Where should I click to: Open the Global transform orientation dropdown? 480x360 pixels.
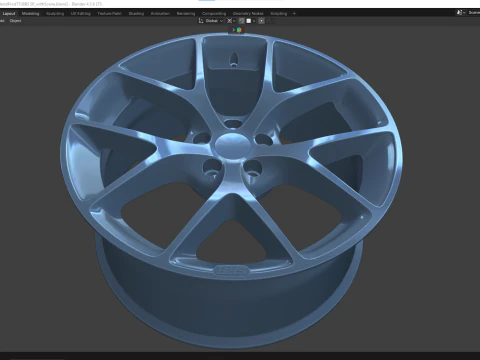211,21
